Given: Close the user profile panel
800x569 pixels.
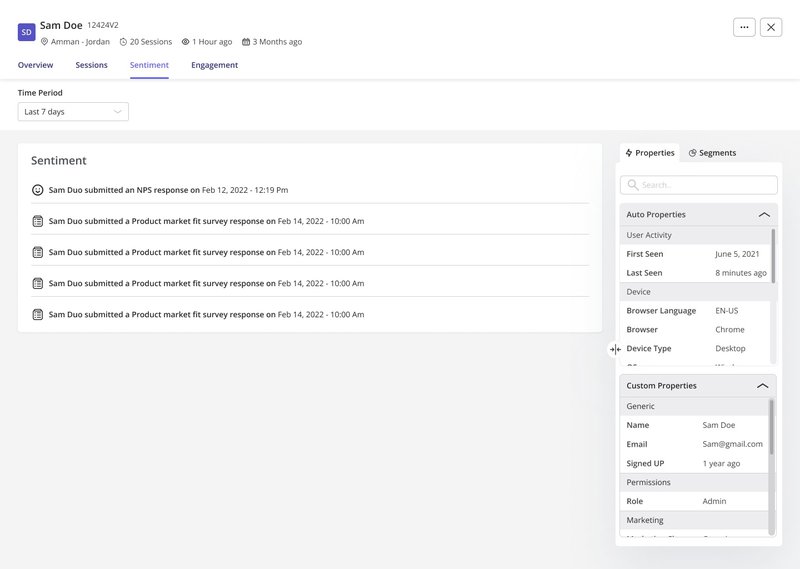Looking at the screenshot, I should pyautogui.click(x=771, y=27).
